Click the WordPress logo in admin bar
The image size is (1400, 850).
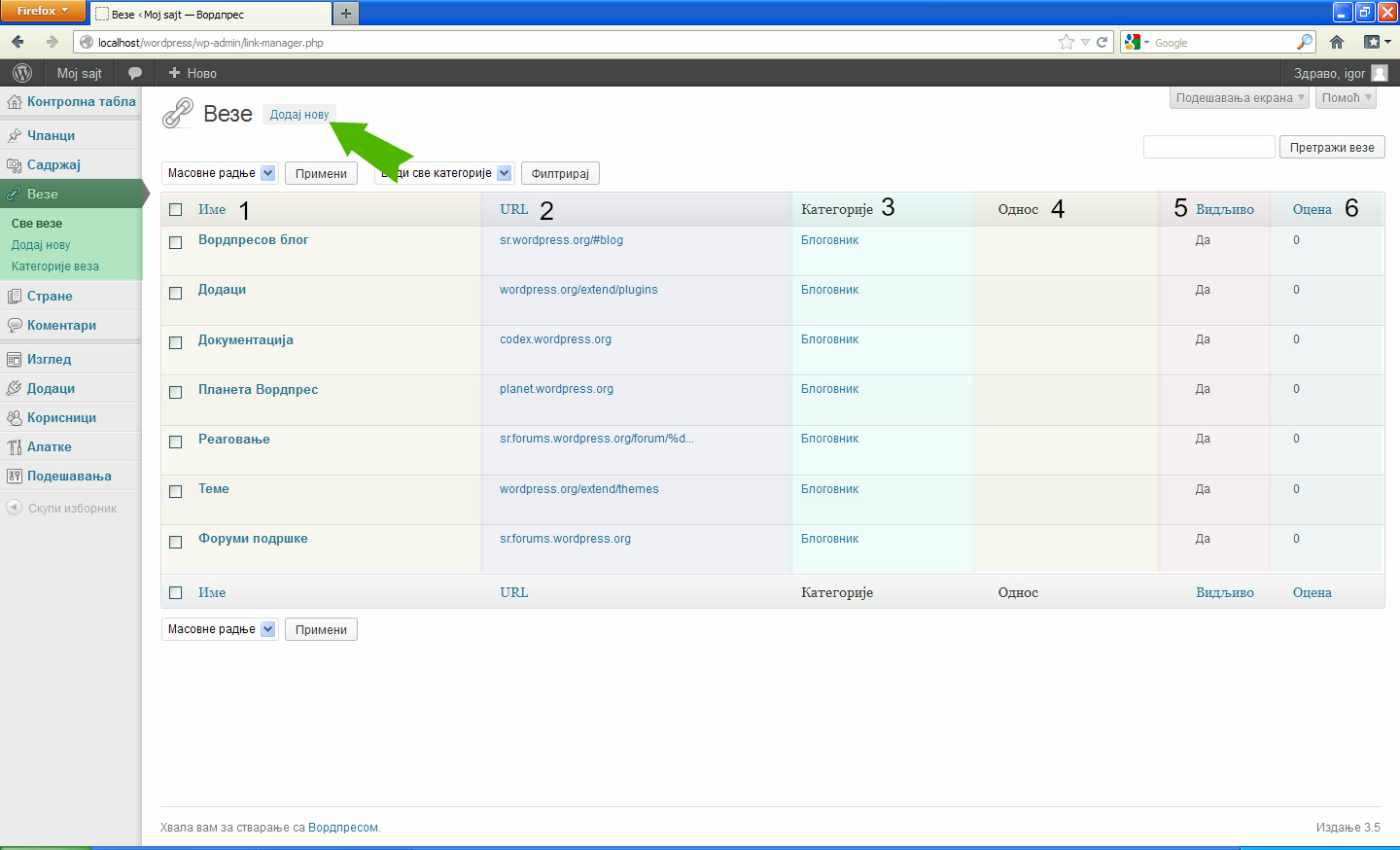click(22, 73)
